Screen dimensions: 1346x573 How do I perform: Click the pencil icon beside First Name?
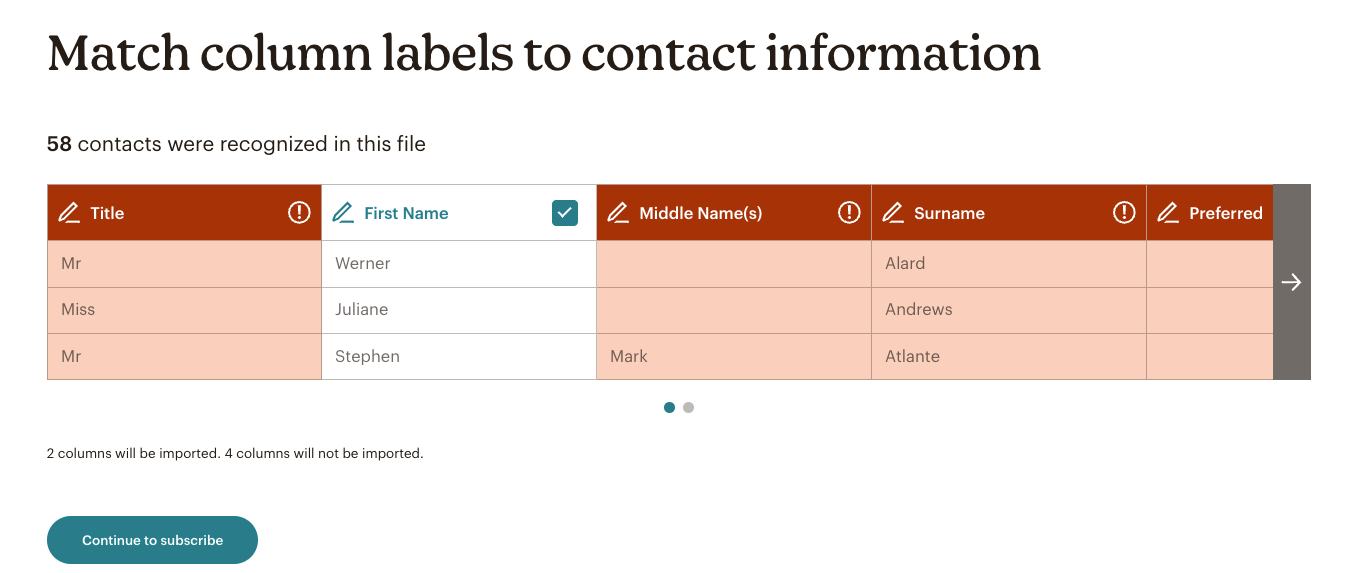(343, 213)
